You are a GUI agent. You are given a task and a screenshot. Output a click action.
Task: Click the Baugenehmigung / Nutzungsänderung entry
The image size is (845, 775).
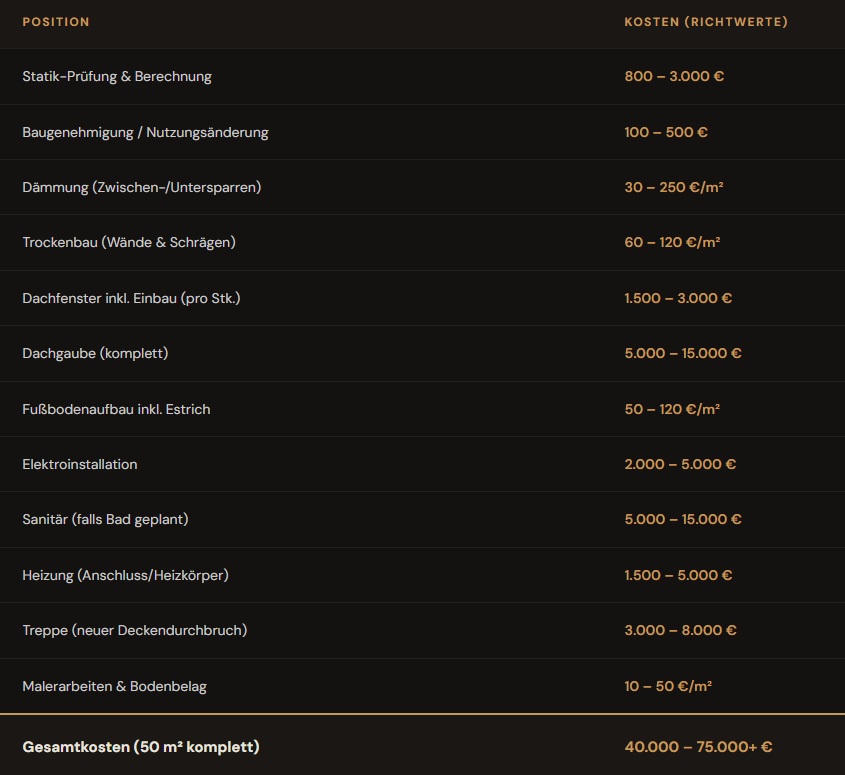[145, 132]
